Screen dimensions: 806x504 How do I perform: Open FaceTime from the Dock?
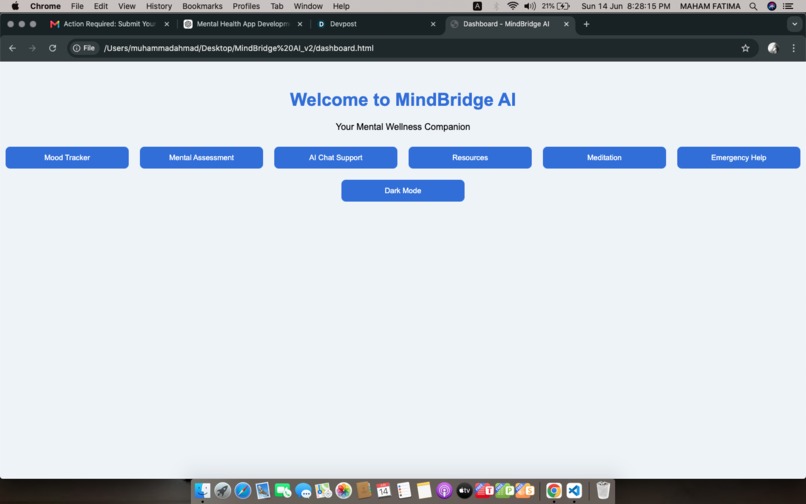pos(283,490)
